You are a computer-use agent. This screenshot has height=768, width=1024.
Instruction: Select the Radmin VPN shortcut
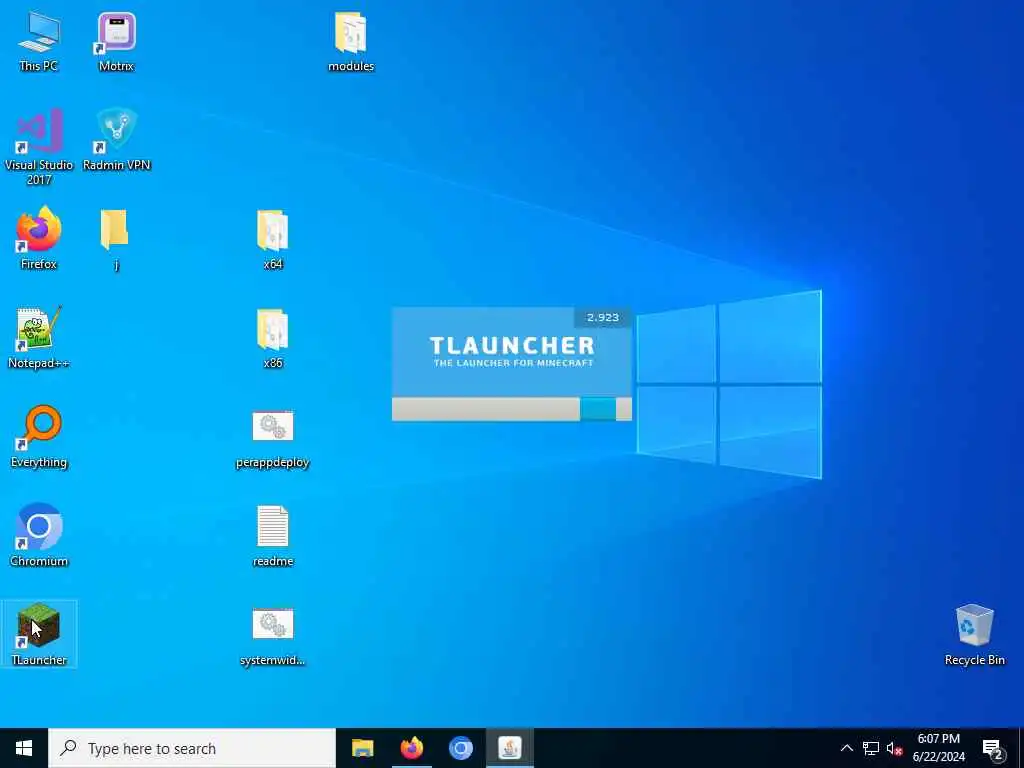click(116, 140)
